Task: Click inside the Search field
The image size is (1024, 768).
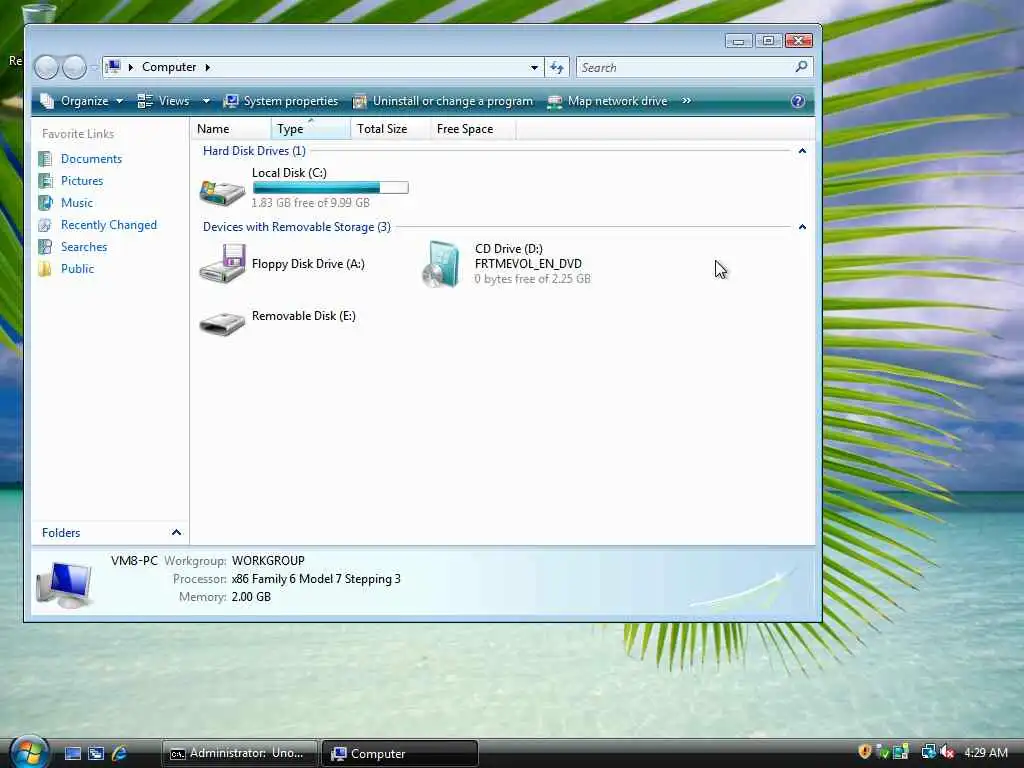Action: [686, 67]
